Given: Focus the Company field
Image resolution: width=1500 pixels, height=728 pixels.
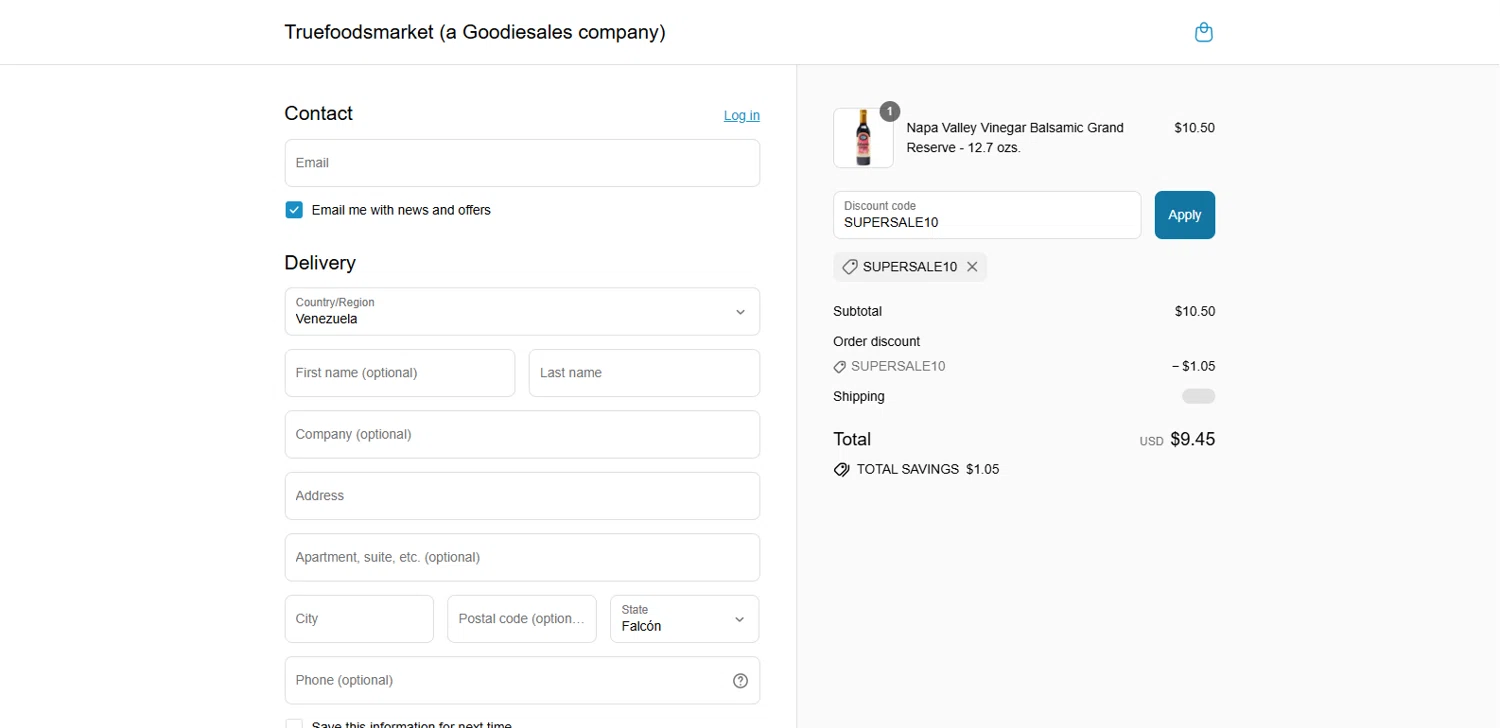Looking at the screenshot, I should click(522, 434).
